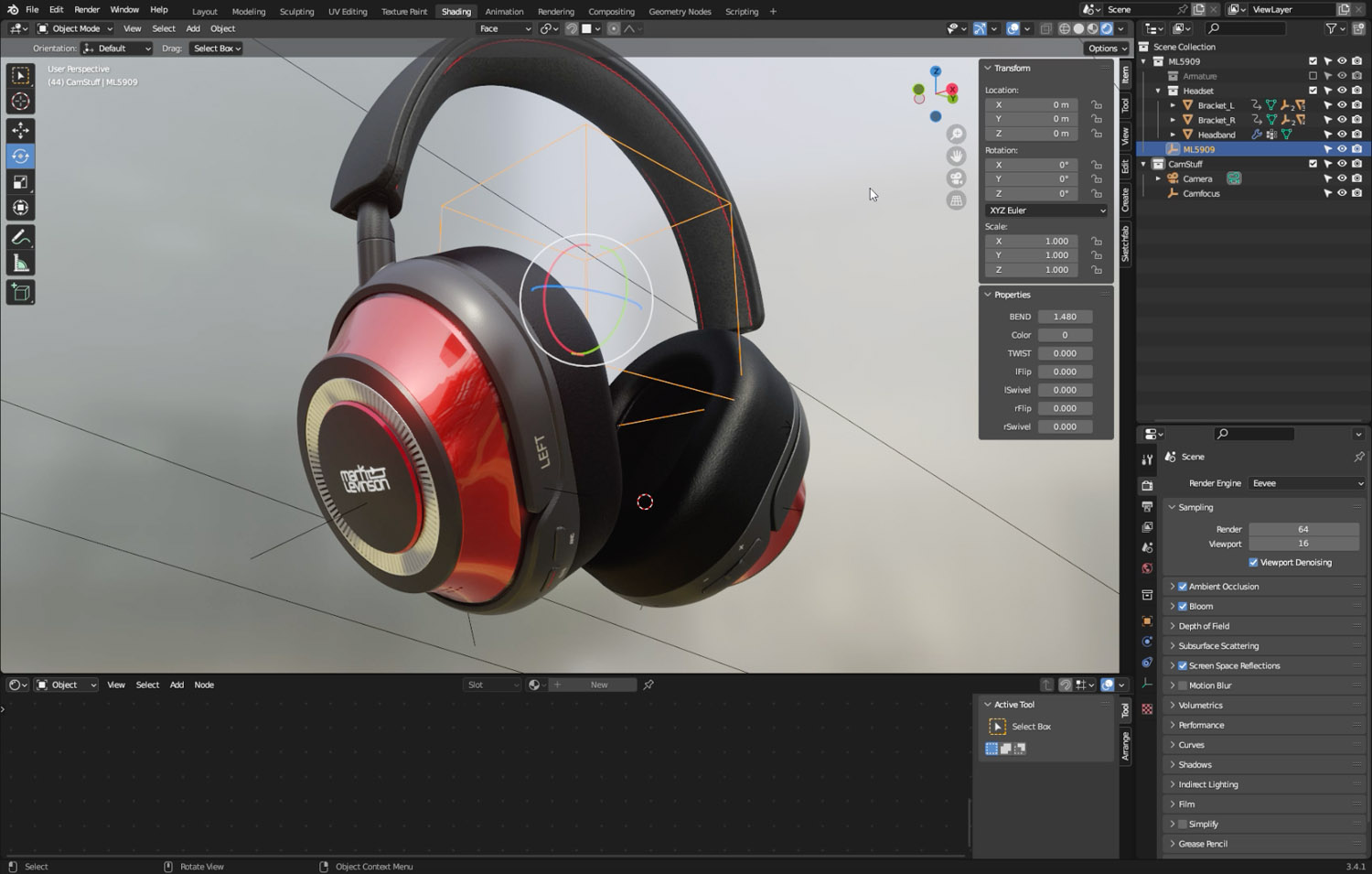Screen dimensions: 1372x874
Task: Open the Output properties tab icon
Action: pyautogui.click(x=1147, y=506)
